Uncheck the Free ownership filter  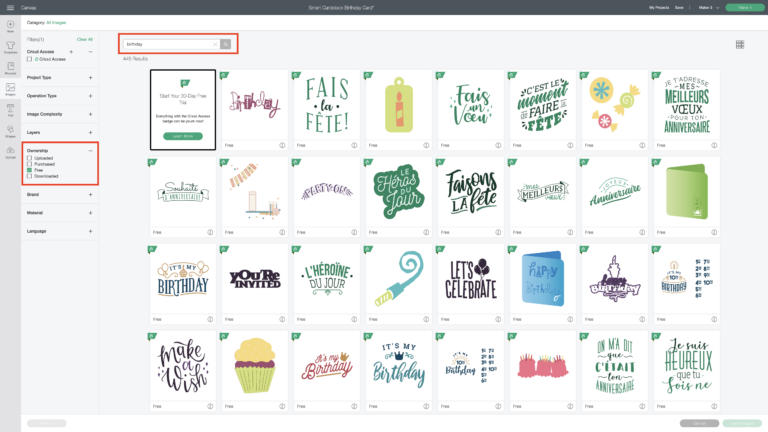tap(30, 170)
